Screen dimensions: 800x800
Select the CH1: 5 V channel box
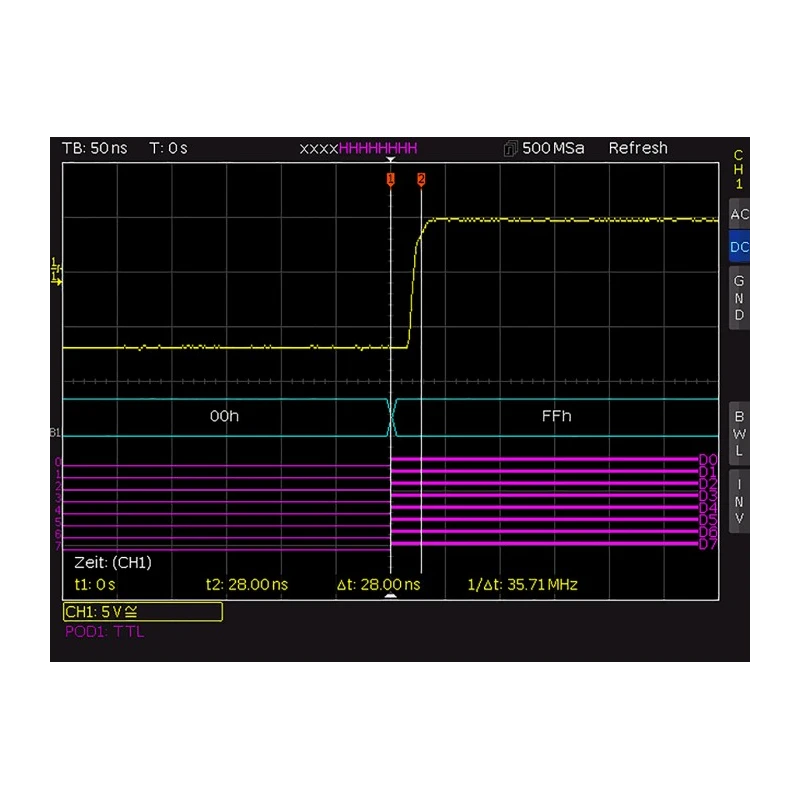tap(143, 612)
